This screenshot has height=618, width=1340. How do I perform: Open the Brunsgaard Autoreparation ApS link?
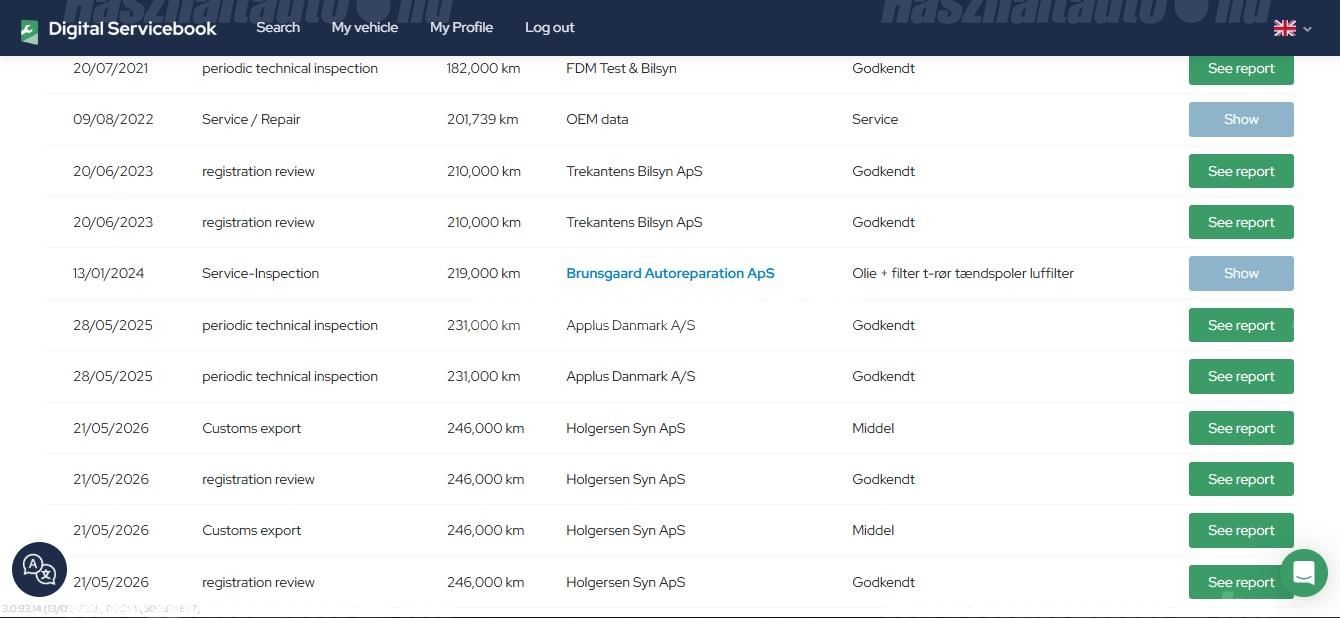click(670, 273)
